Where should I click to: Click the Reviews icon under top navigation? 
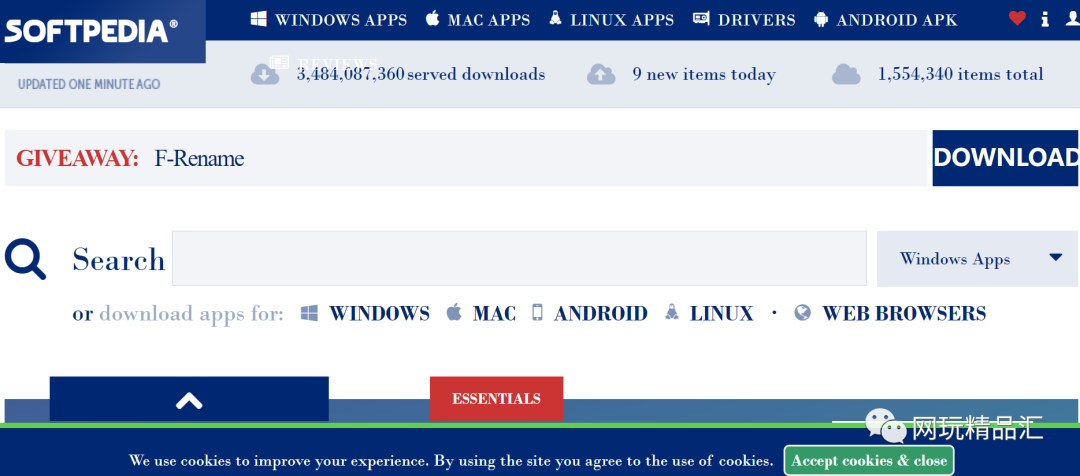pos(279,63)
